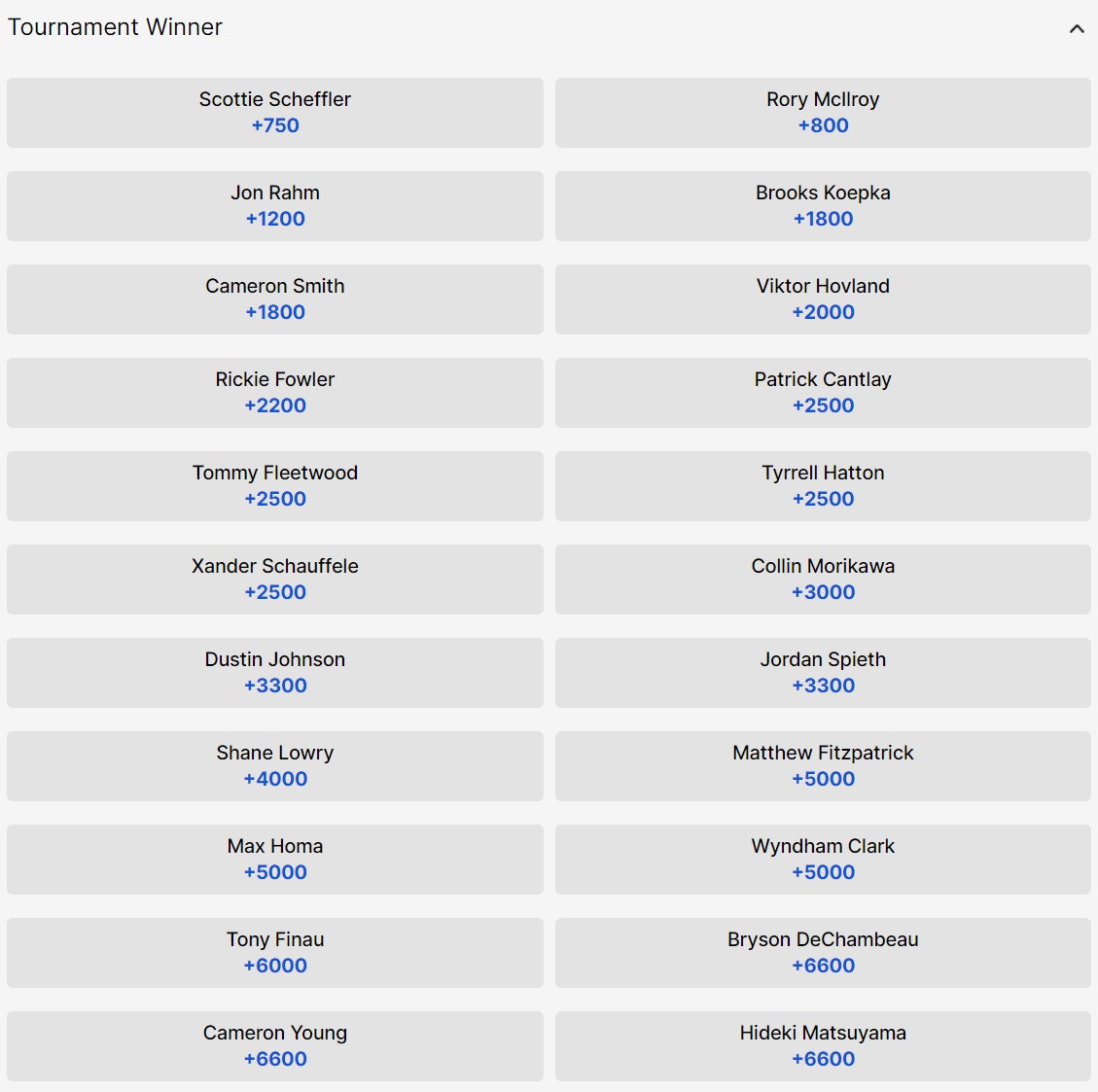This screenshot has width=1098, height=1092.
Task: Bet on Bryson DeChambeau at +6600
Action: tap(823, 953)
